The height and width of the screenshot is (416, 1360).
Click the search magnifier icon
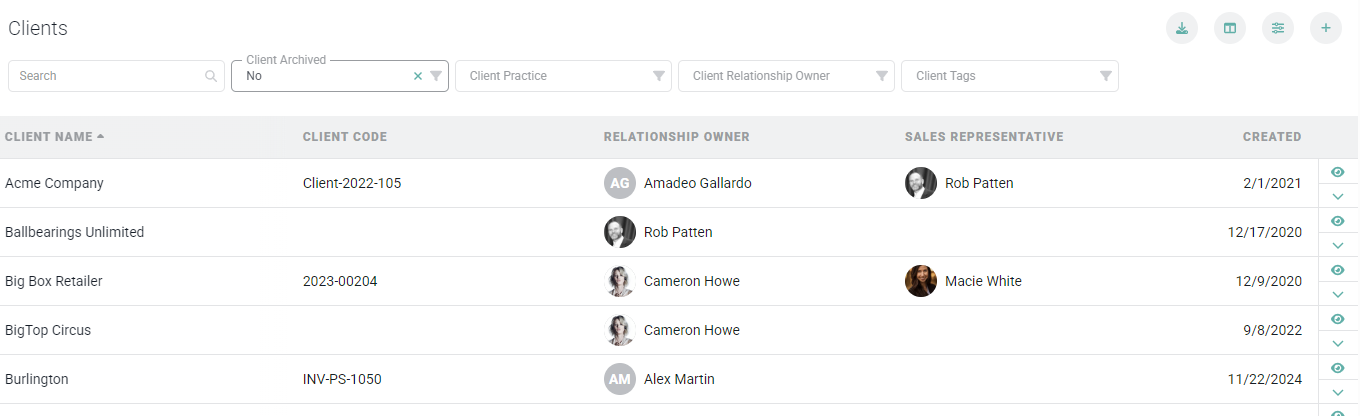click(x=211, y=76)
